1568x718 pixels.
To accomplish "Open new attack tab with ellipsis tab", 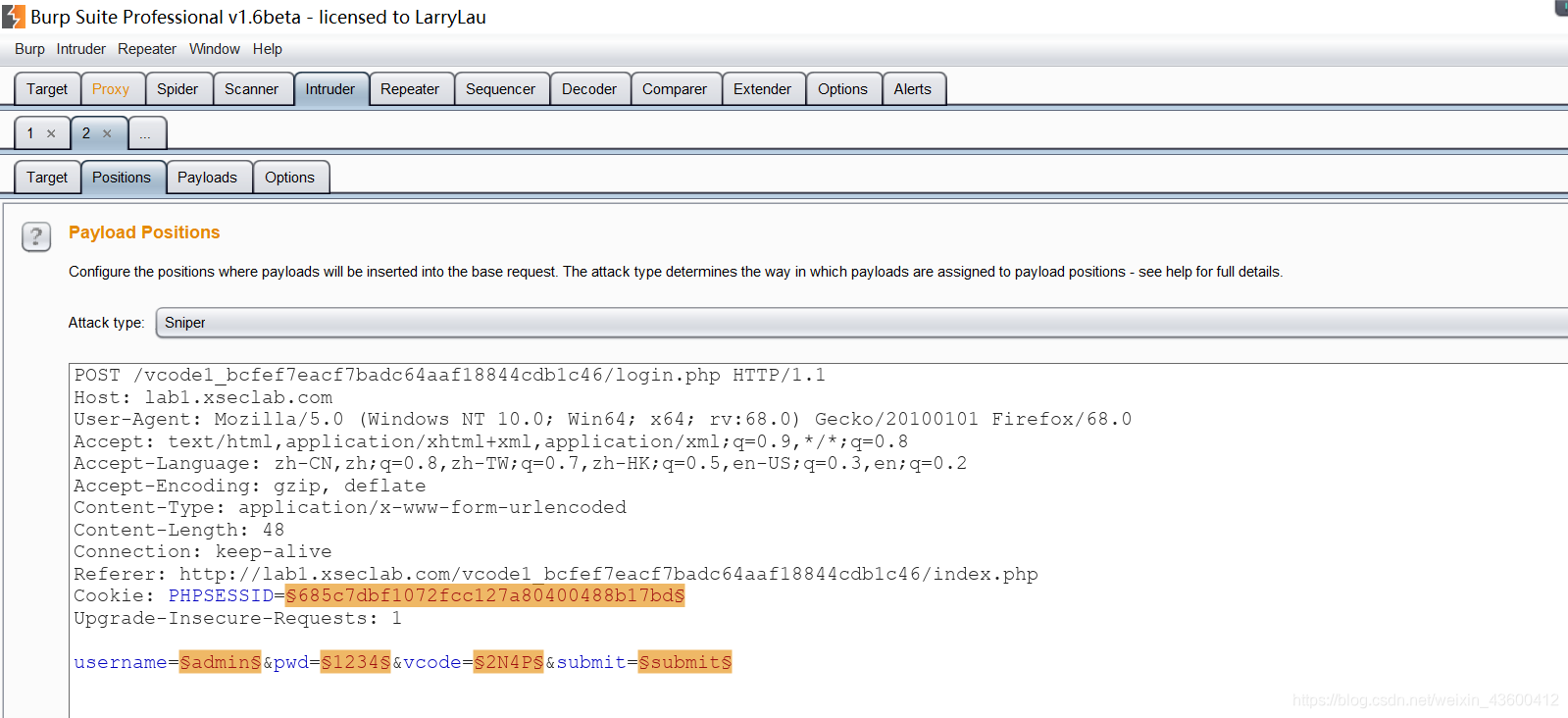I will tap(145, 133).
